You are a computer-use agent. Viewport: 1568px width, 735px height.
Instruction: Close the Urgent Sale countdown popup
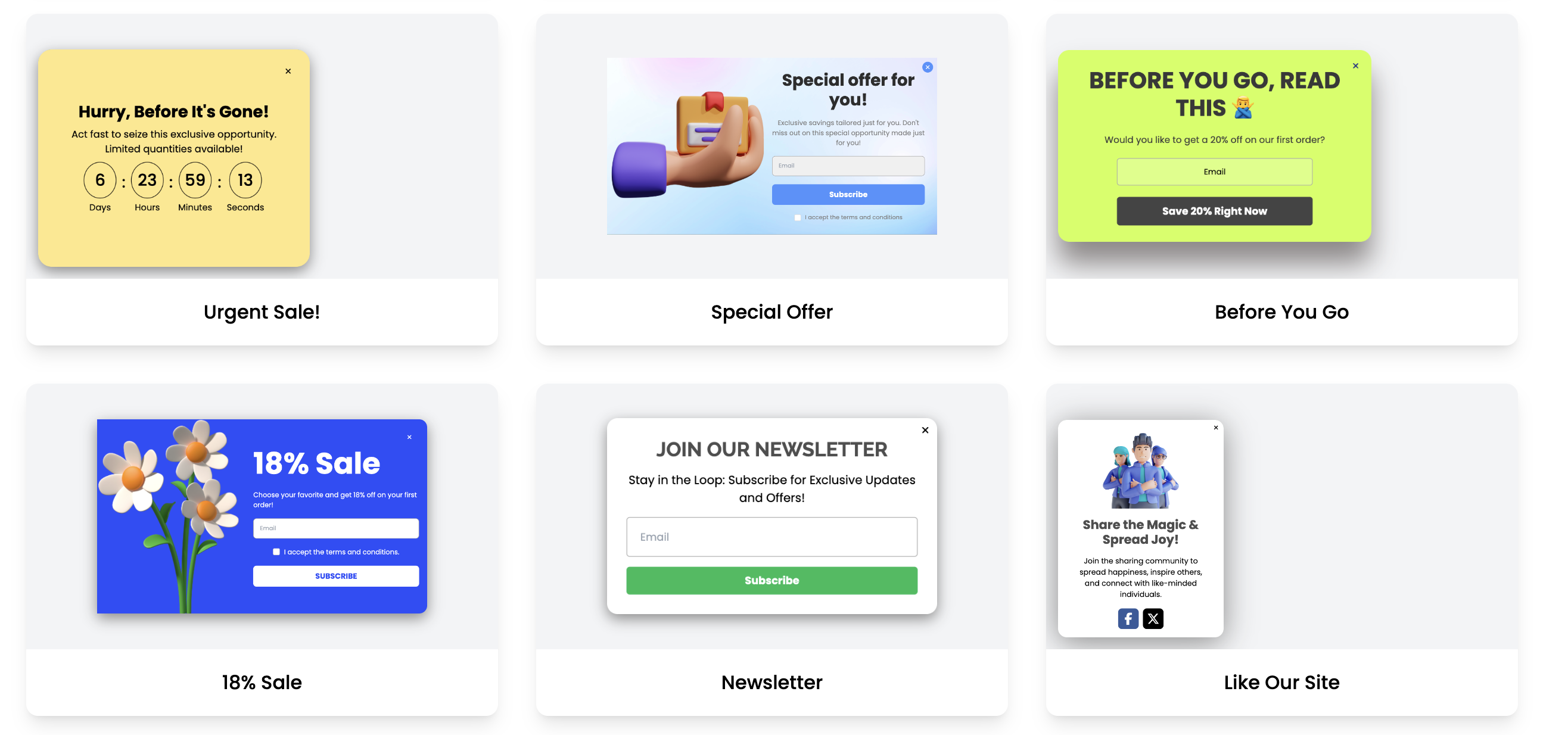coord(288,71)
